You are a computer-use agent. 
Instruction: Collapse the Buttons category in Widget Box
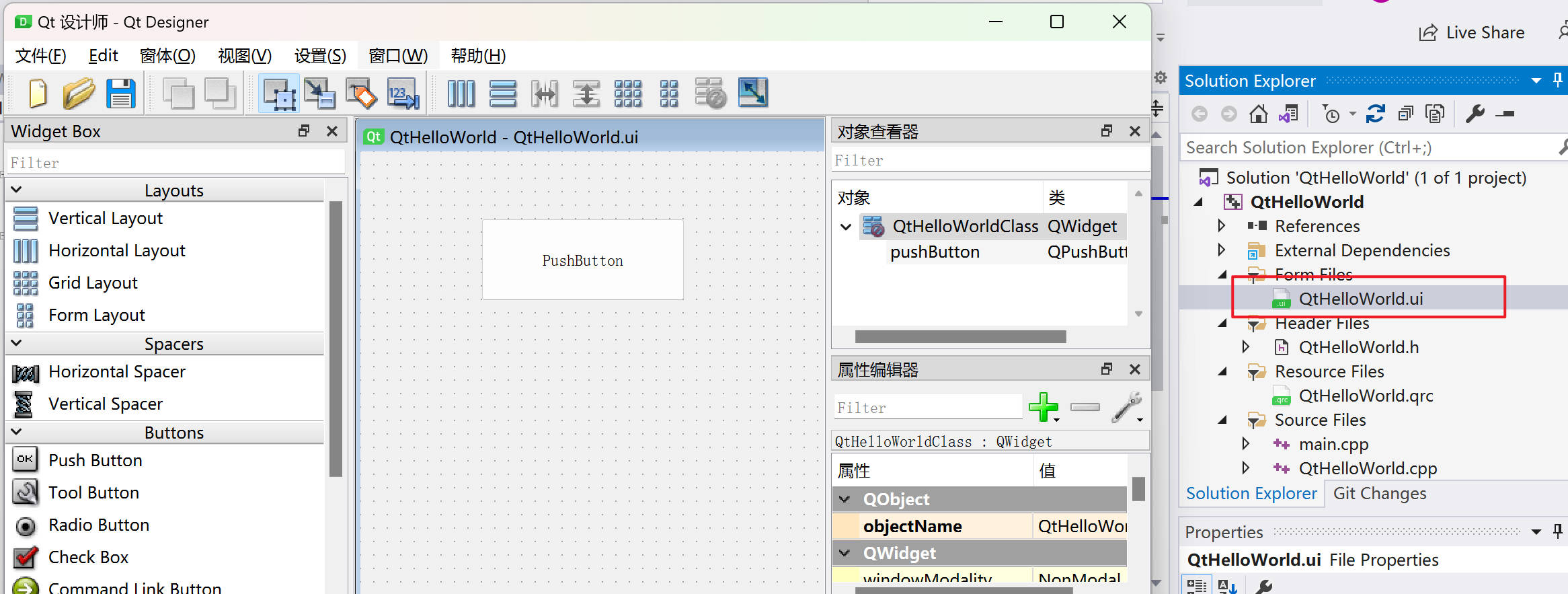pos(17,432)
